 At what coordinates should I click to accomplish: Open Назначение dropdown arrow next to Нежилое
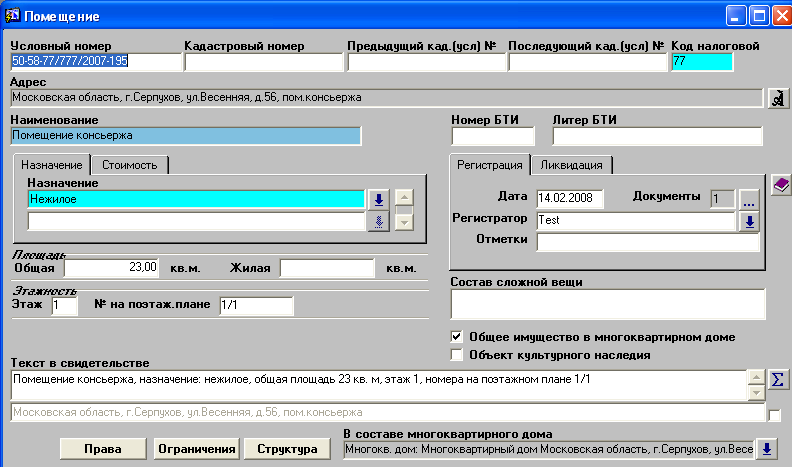[x=379, y=199]
